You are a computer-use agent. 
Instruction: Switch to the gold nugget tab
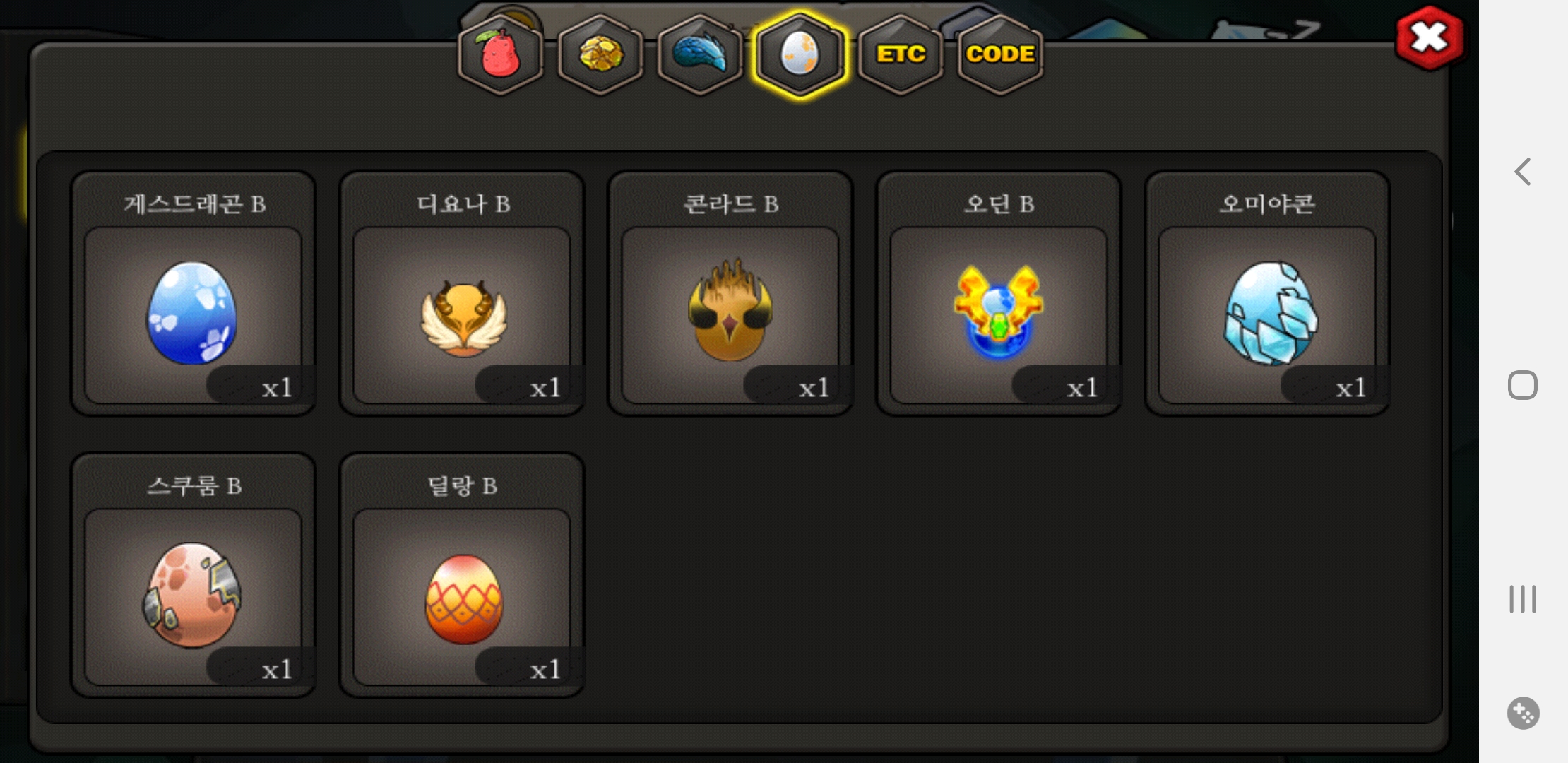coord(600,54)
